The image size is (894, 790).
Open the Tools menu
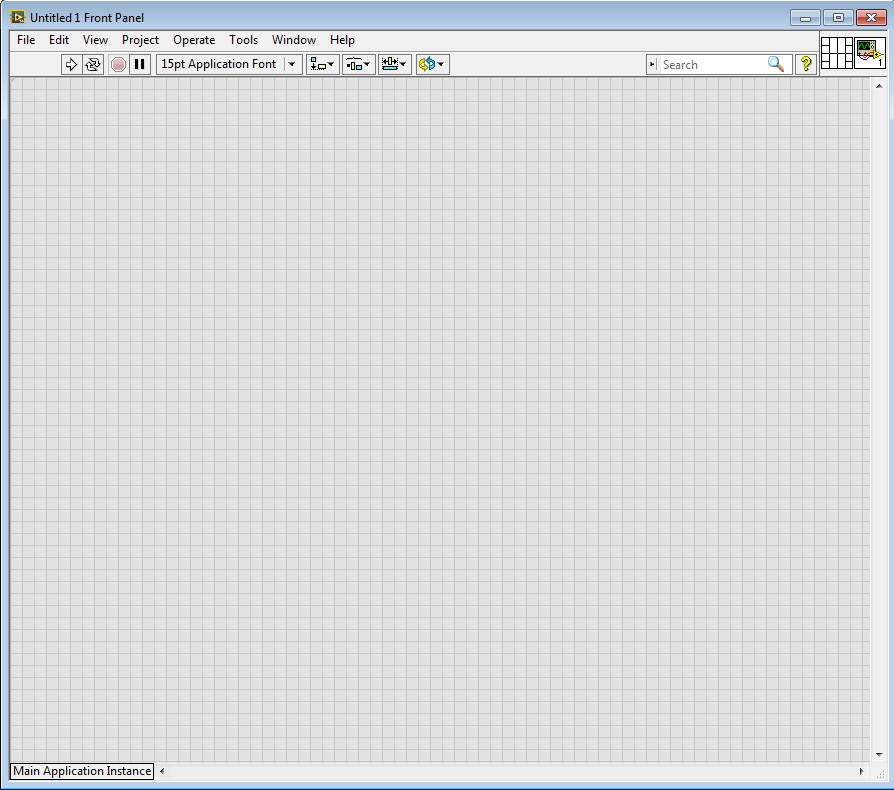tap(243, 40)
